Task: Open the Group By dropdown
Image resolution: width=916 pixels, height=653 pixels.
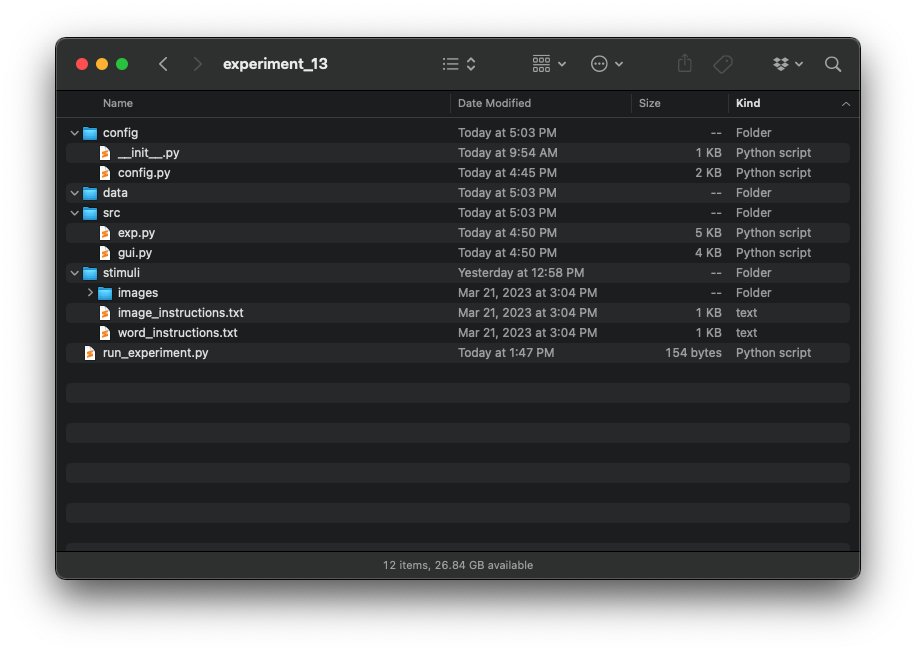Action: click(x=549, y=64)
